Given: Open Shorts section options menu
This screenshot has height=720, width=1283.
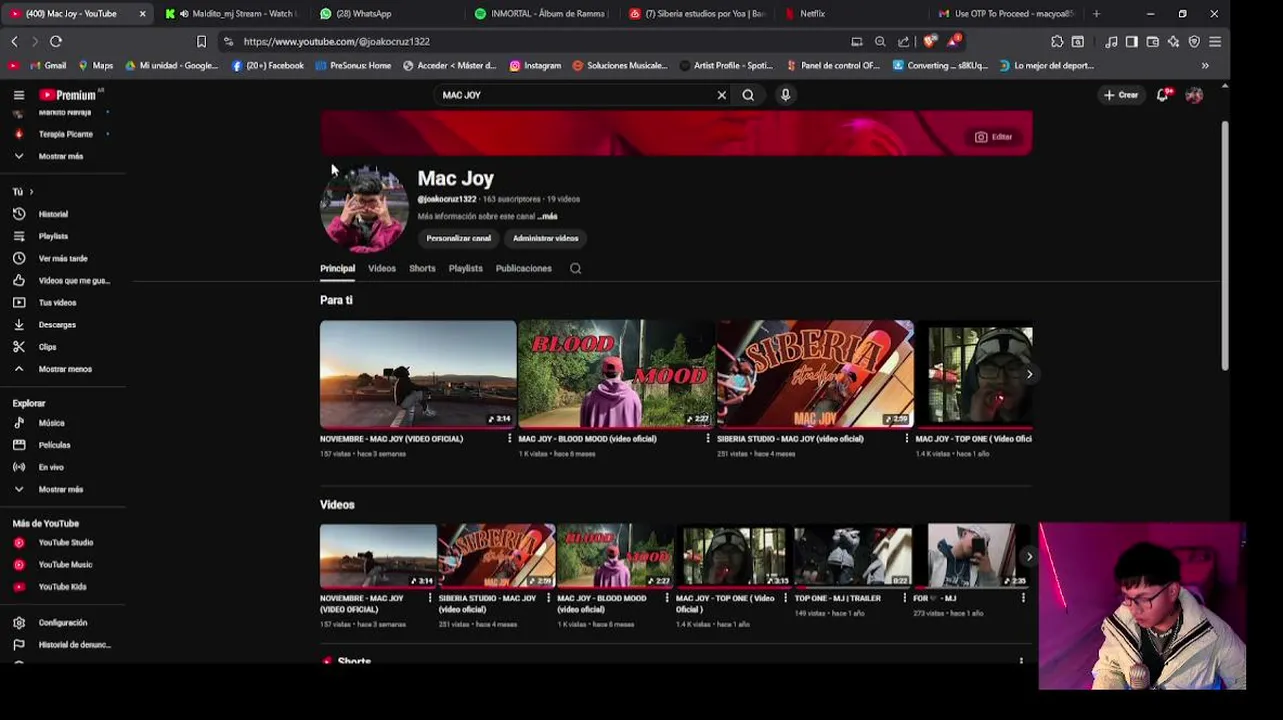Looking at the screenshot, I should (1021, 661).
